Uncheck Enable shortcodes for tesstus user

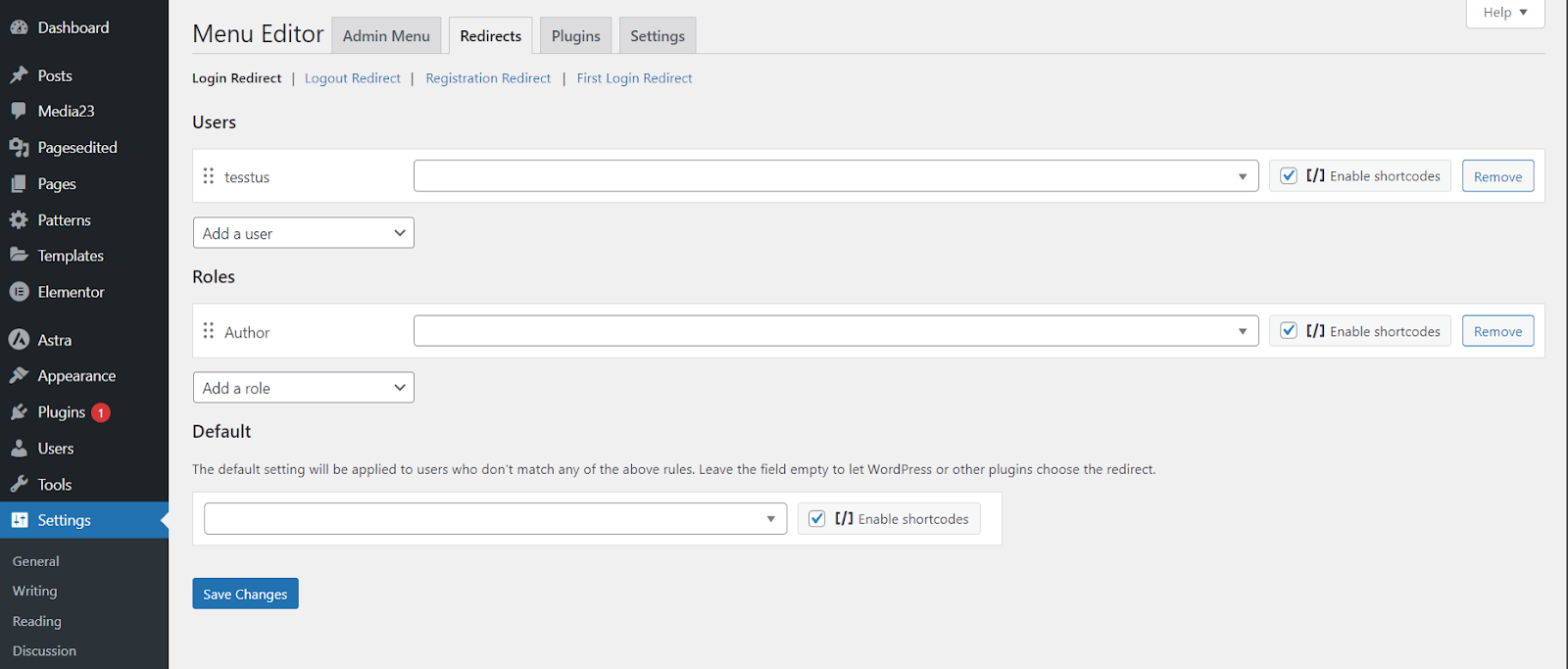coord(1289,176)
